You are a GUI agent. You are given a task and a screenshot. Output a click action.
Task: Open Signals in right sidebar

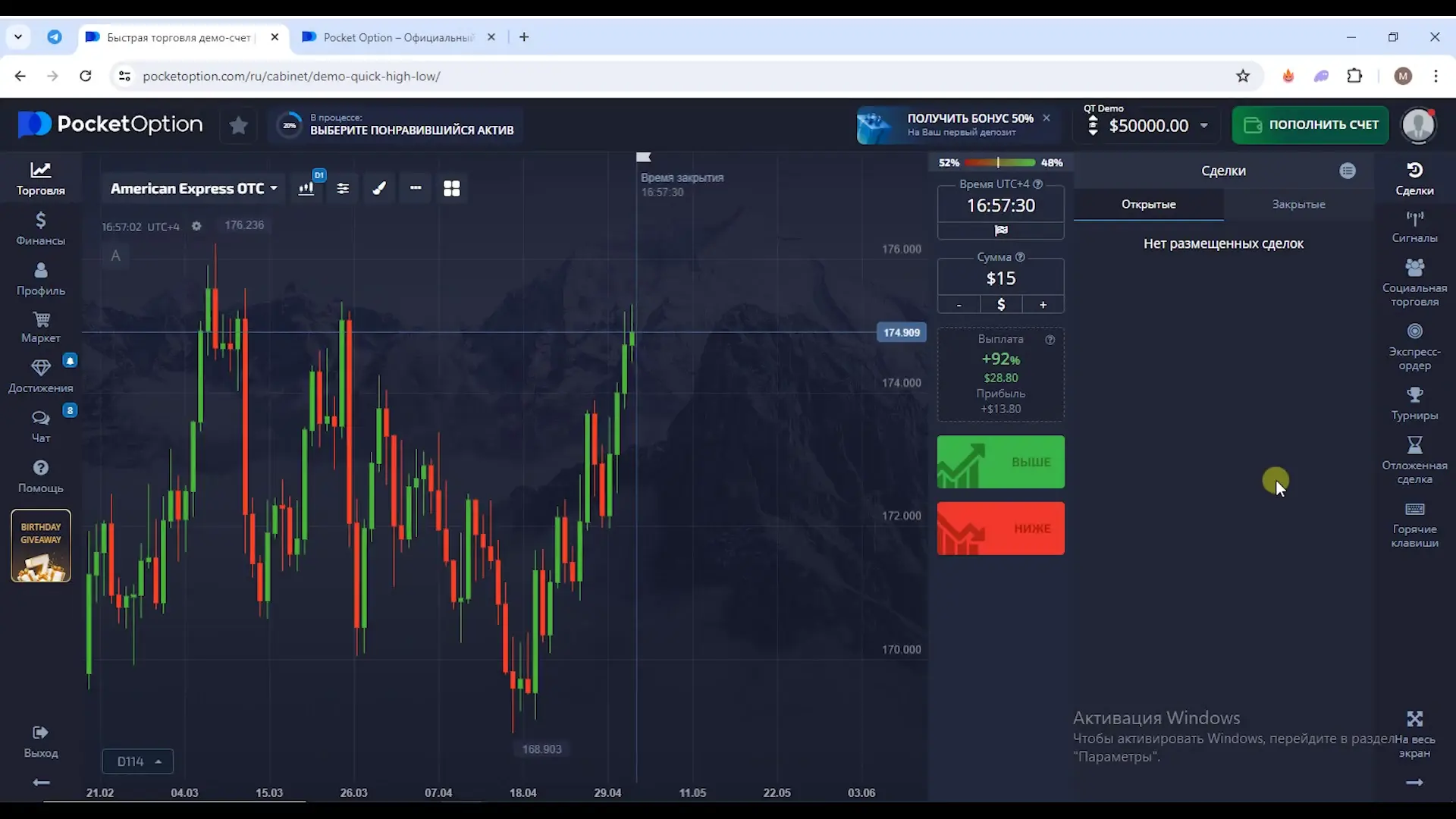1414,227
